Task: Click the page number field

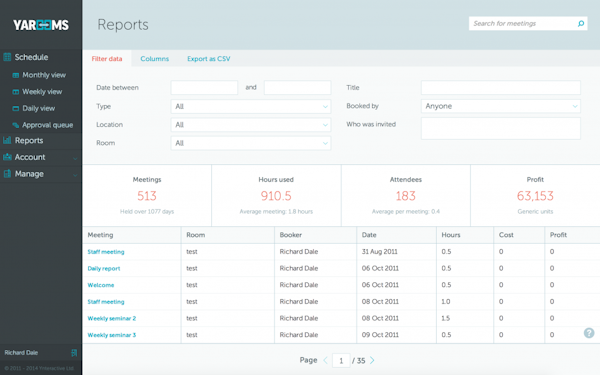Action: 341,360
